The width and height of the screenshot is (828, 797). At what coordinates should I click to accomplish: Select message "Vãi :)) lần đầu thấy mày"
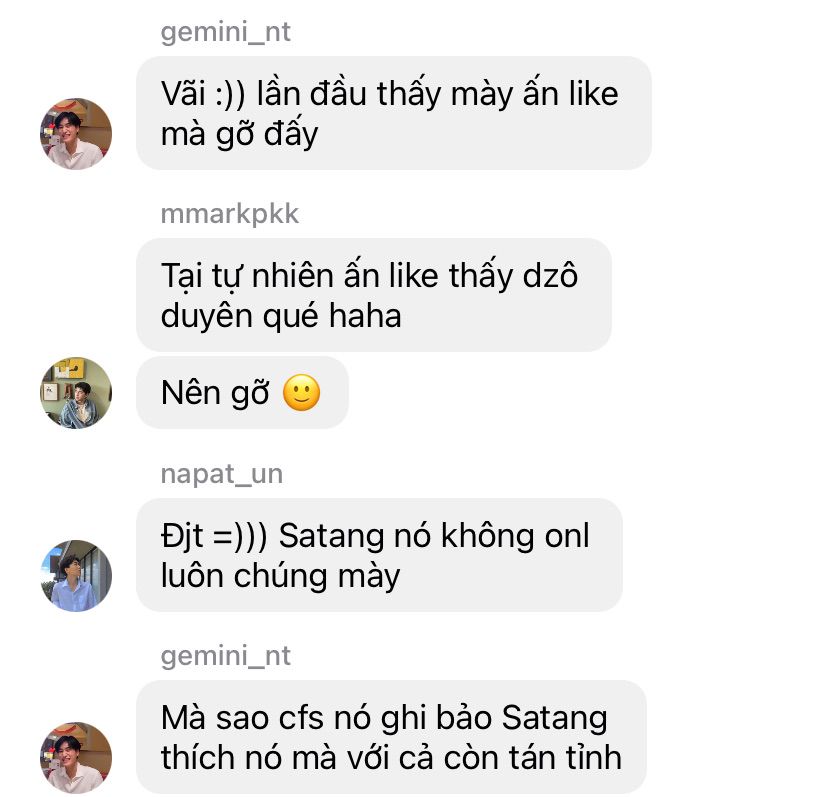pyautogui.click(x=393, y=113)
